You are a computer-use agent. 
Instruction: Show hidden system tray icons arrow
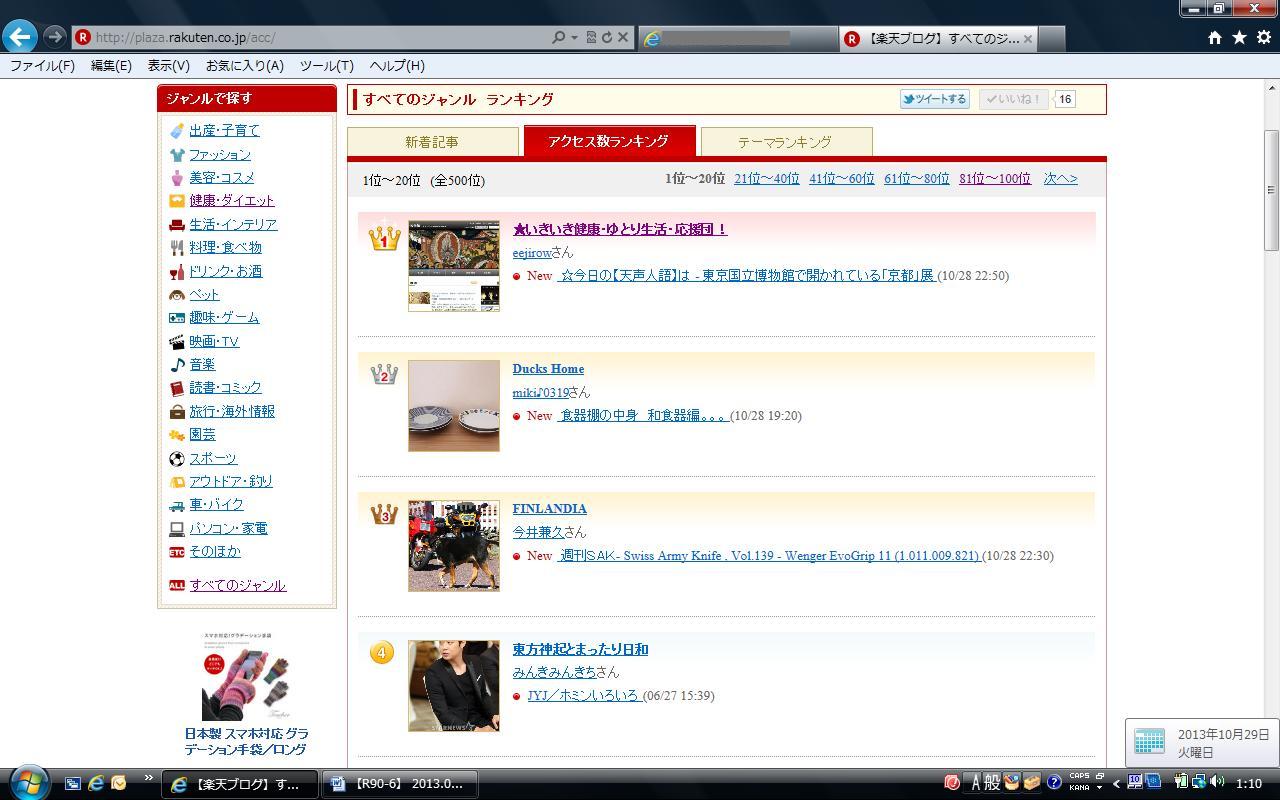pos(1116,783)
